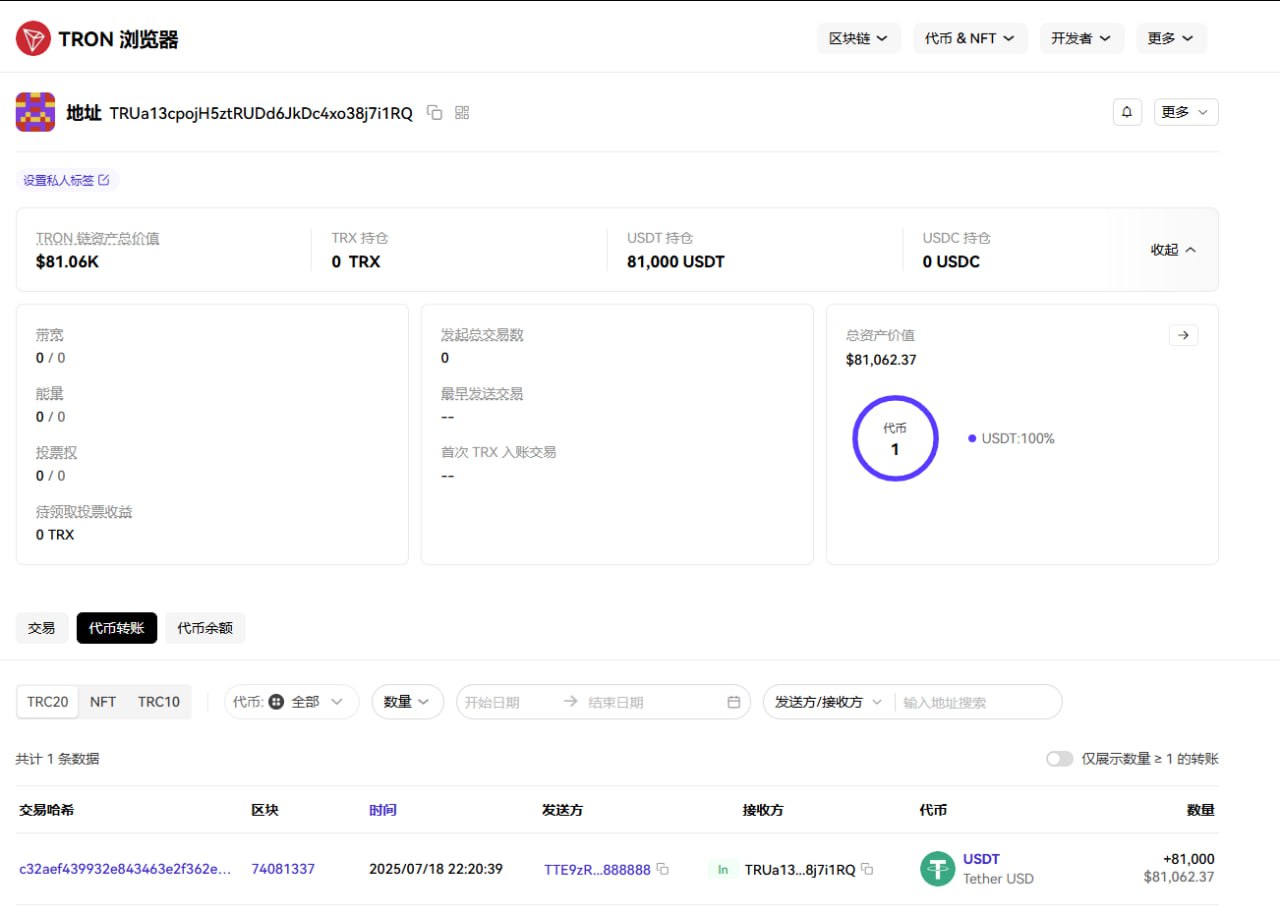
Task: Toggle showing only transfers with amount ≥ 1
Action: point(1059,759)
